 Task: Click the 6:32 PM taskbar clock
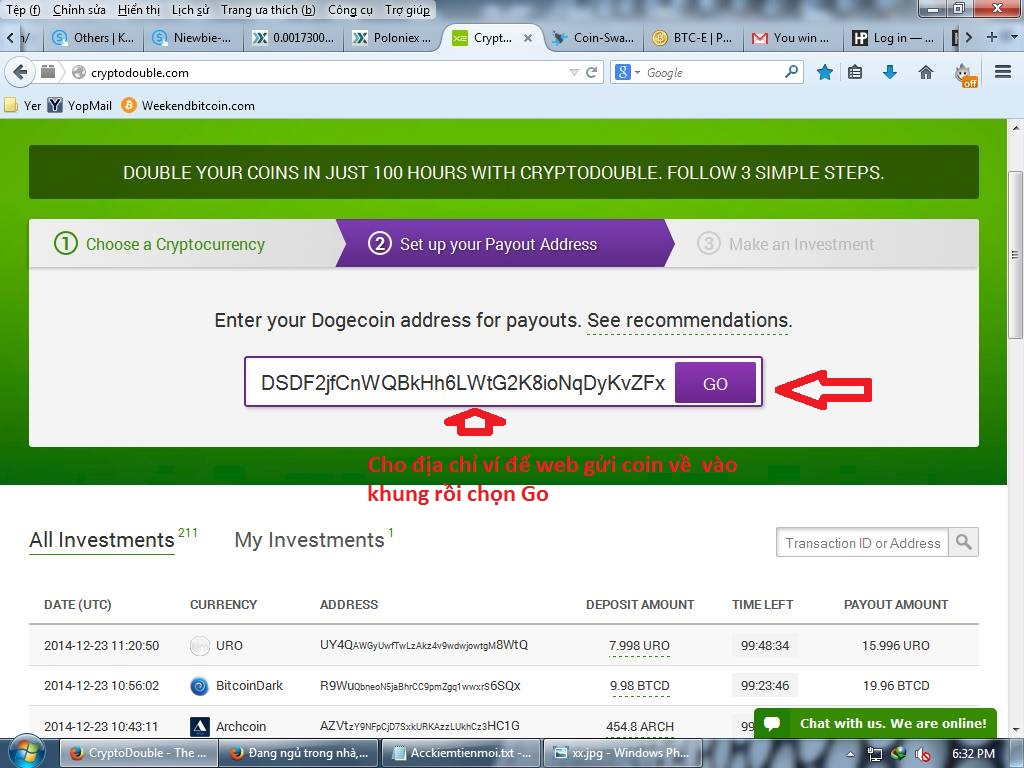click(973, 754)
